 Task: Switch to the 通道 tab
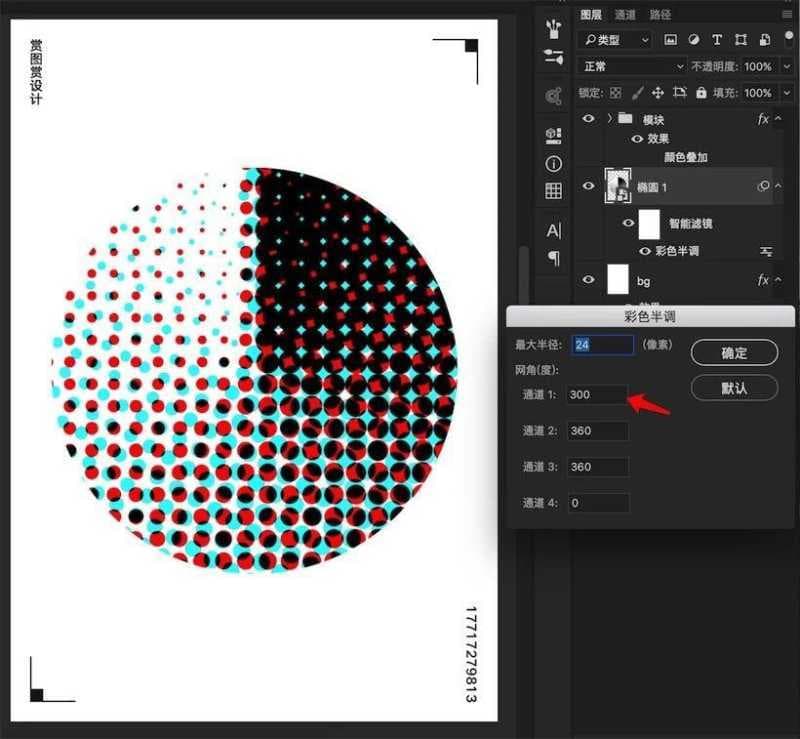click(x=625, y=15)
